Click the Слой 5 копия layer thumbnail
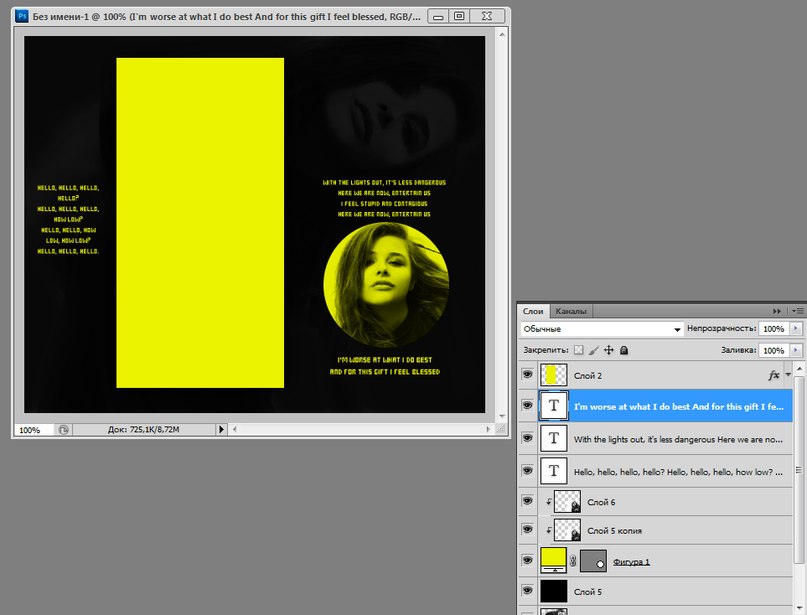This screenshot has height=615, width=807. click(567, 530)
